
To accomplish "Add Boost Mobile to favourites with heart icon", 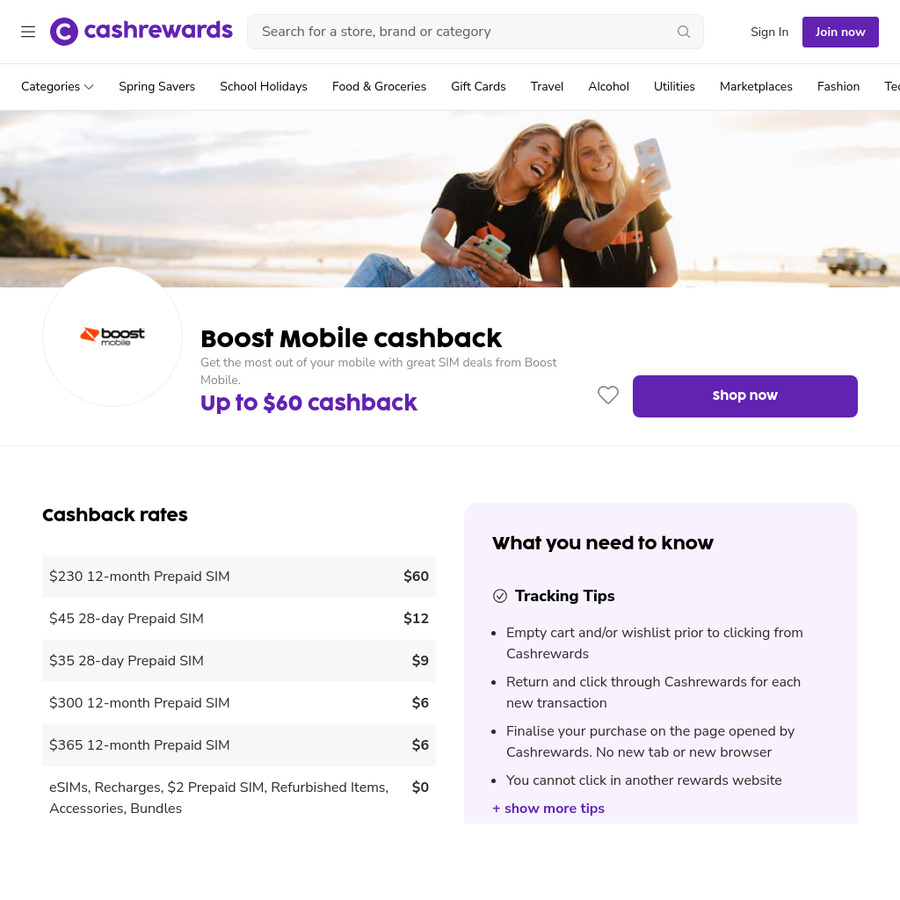I will (x=608, y=395).
